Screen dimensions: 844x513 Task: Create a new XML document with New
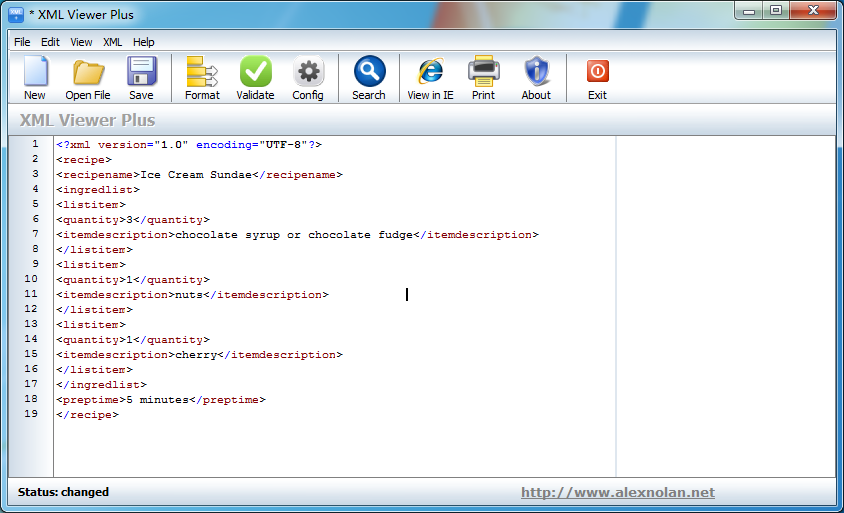coord(35,78)
